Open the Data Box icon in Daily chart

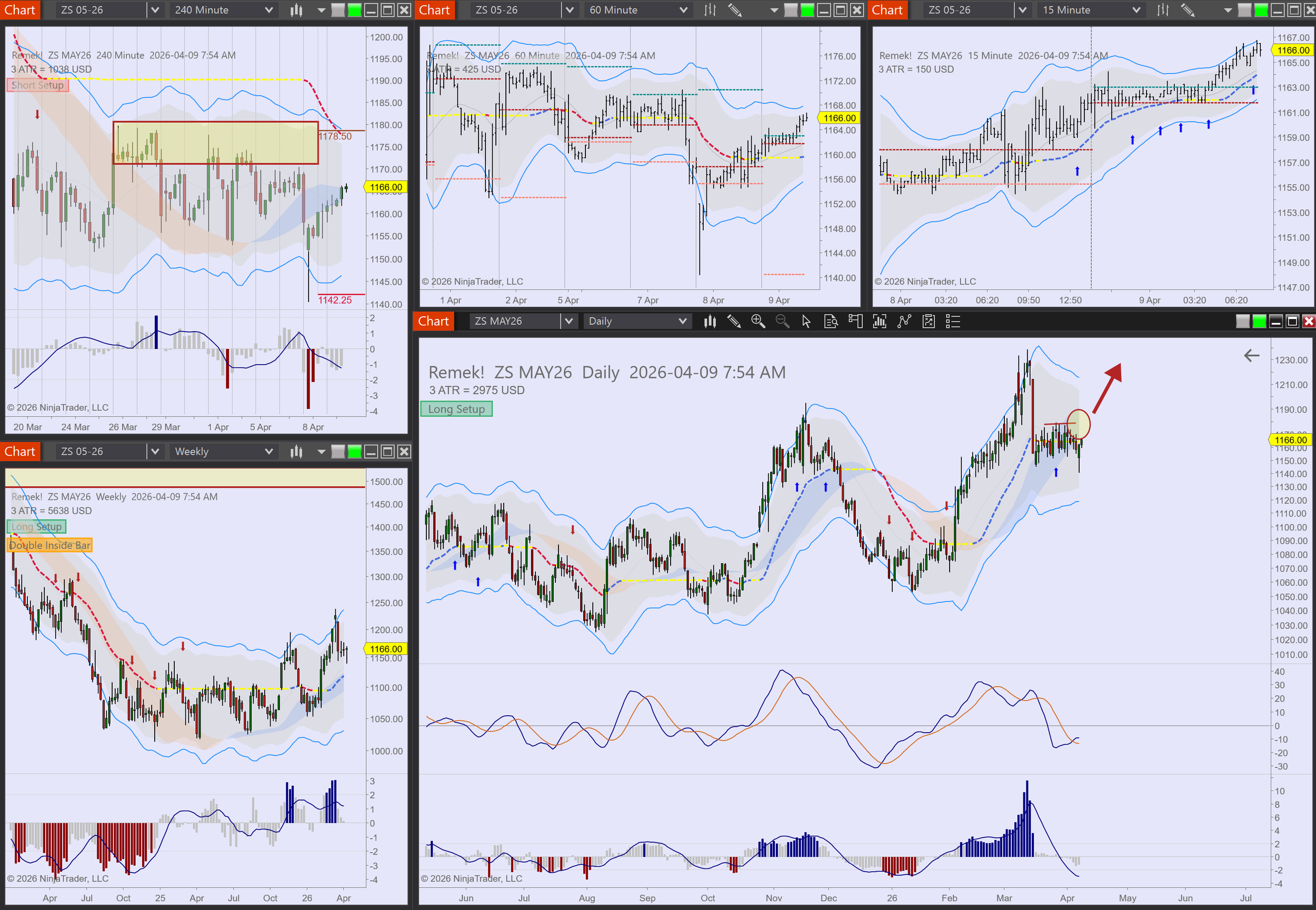coord(831,321)
